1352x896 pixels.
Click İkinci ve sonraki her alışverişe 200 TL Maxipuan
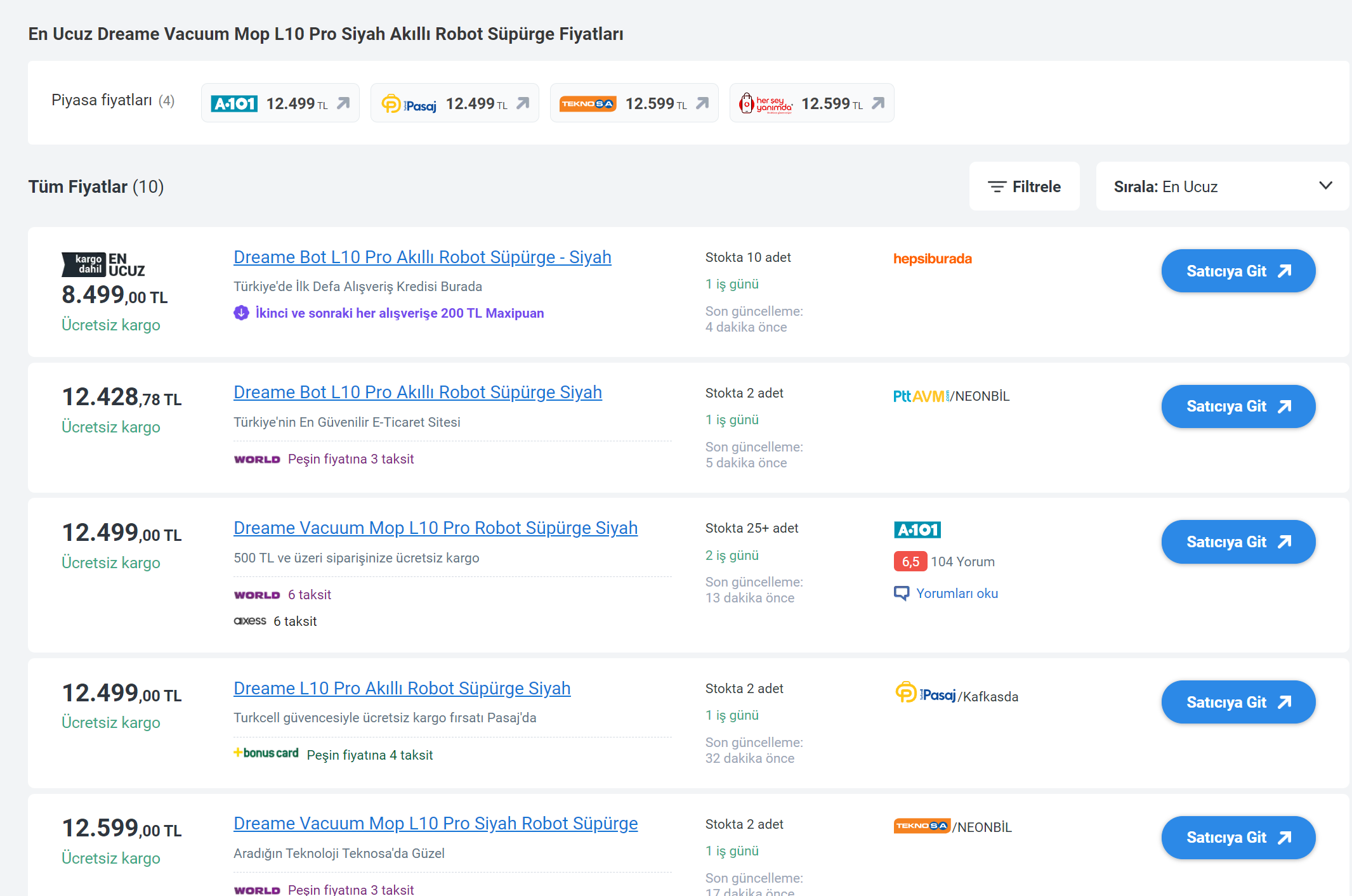pos(400,313)
